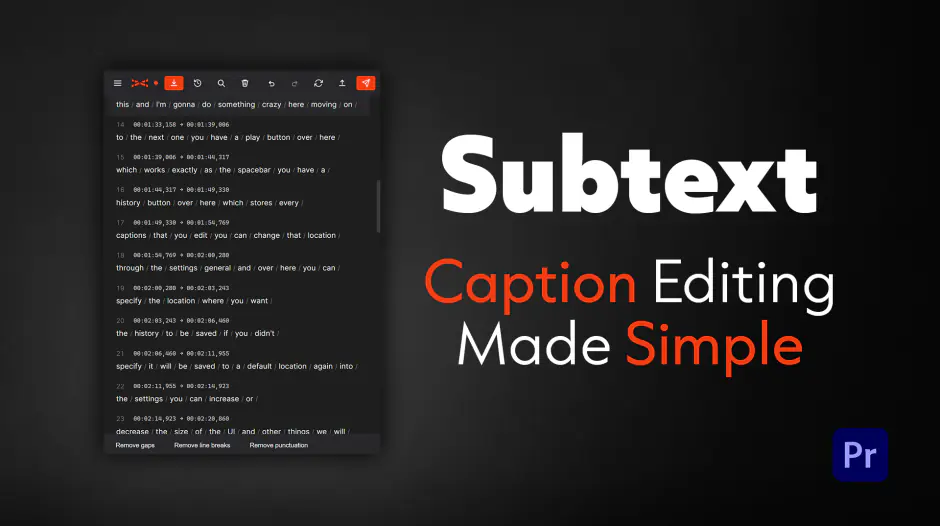Screen dimensions: 940x526
Task: Click Remove punctuation
Action: point(279,445)
